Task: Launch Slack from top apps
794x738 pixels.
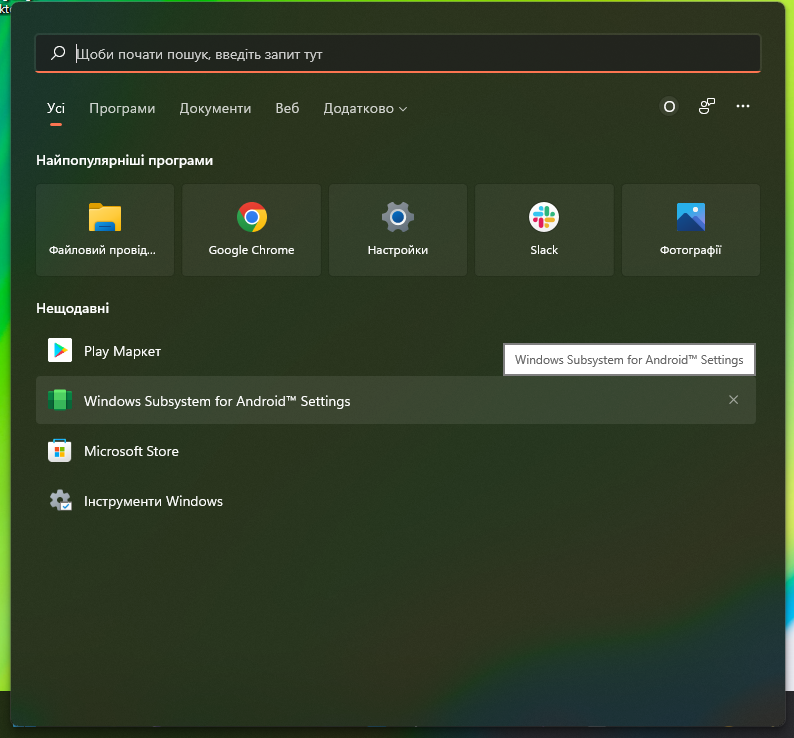Action: (544, 230)
